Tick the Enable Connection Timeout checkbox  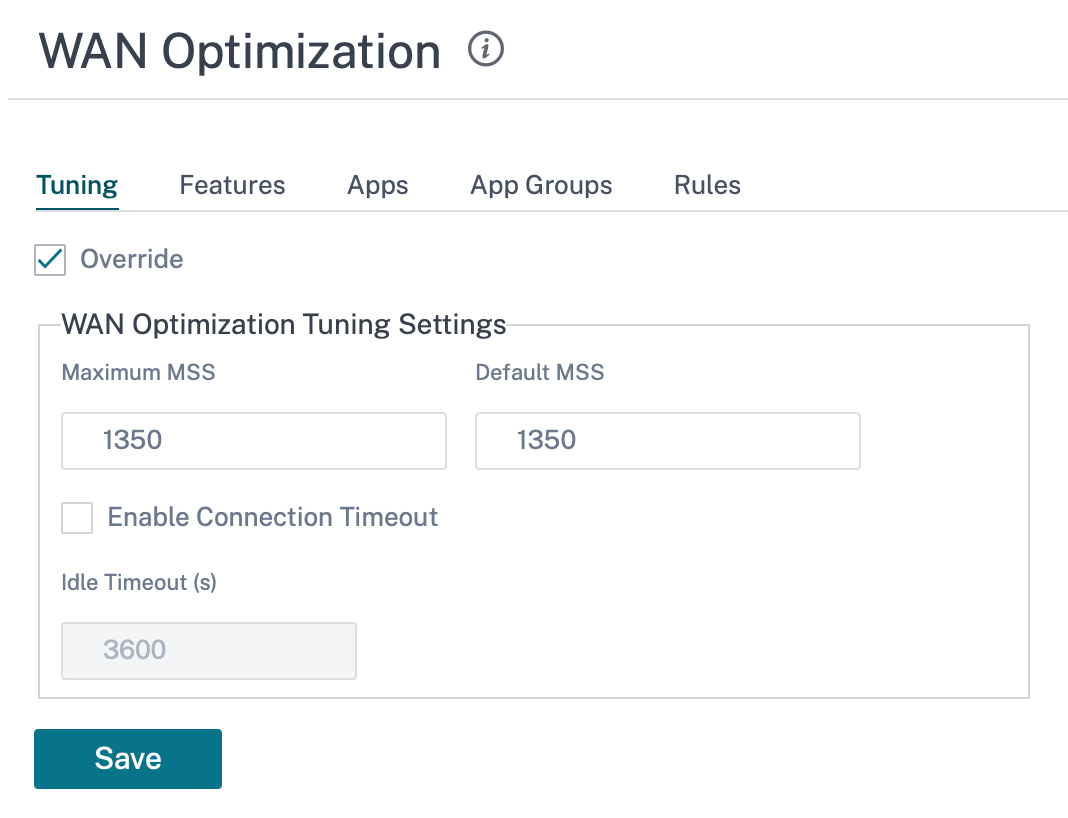77,518
